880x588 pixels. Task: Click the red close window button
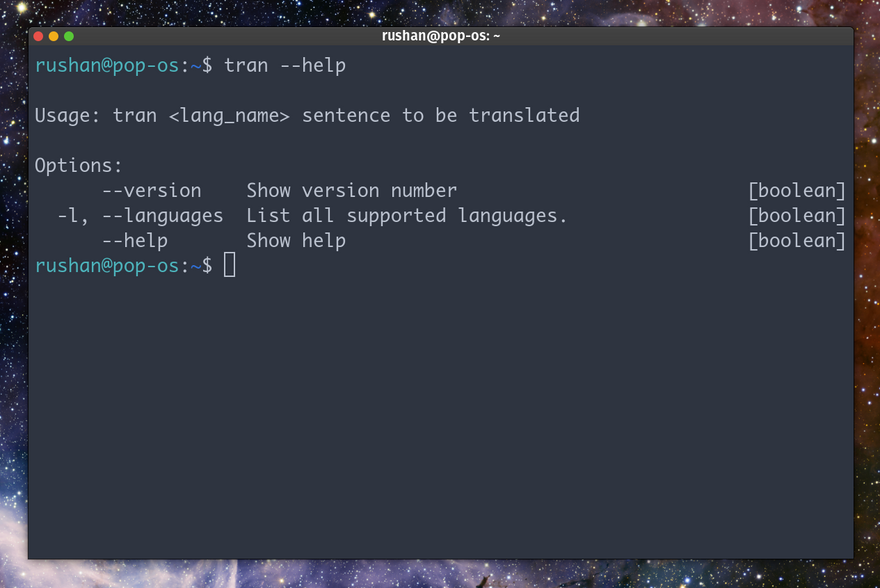(x=38, y=36)
